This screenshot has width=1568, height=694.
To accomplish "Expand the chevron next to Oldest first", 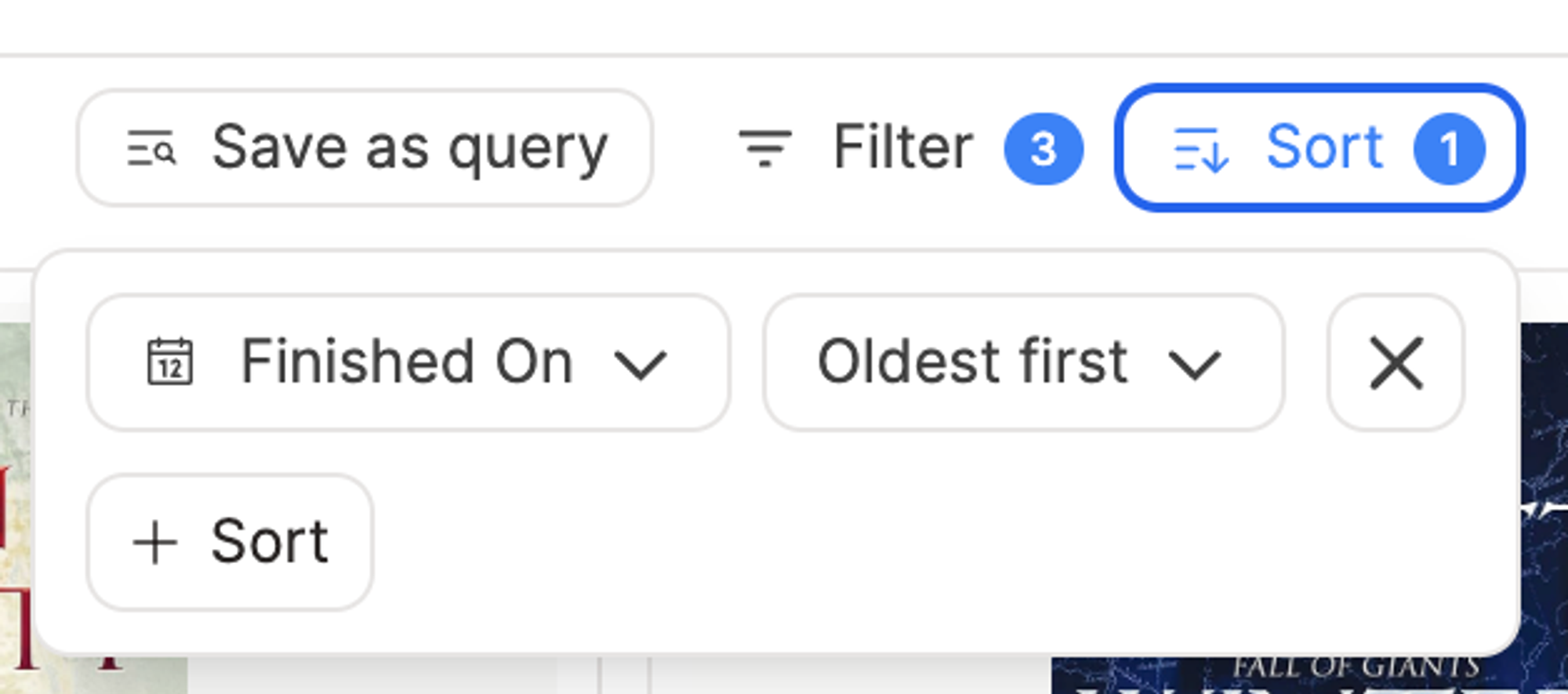I will [1194, 365].
